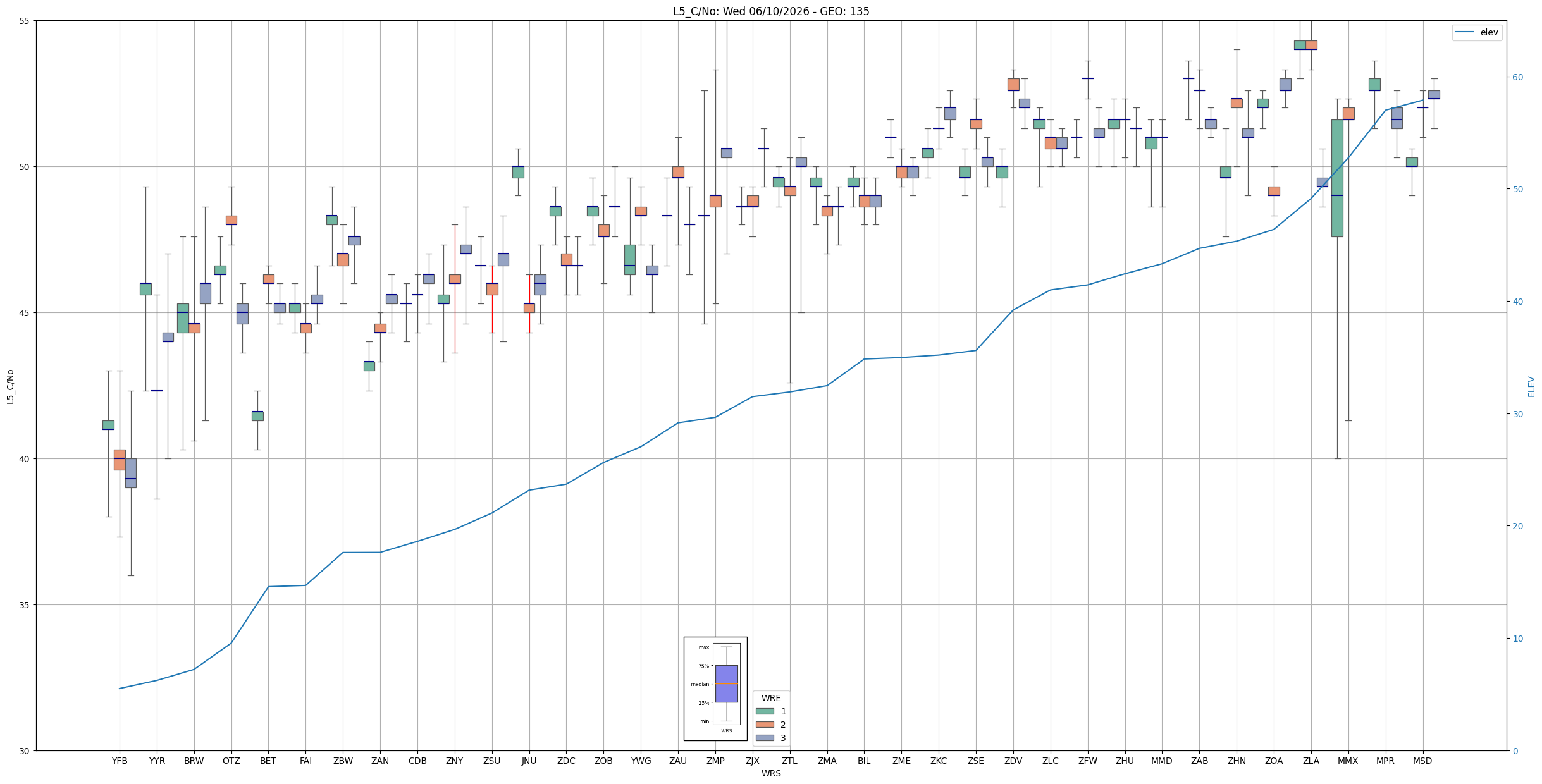Screen dimensions: 1542x784
Task: Click the BIL x-axis label
Action: (864, 761)
